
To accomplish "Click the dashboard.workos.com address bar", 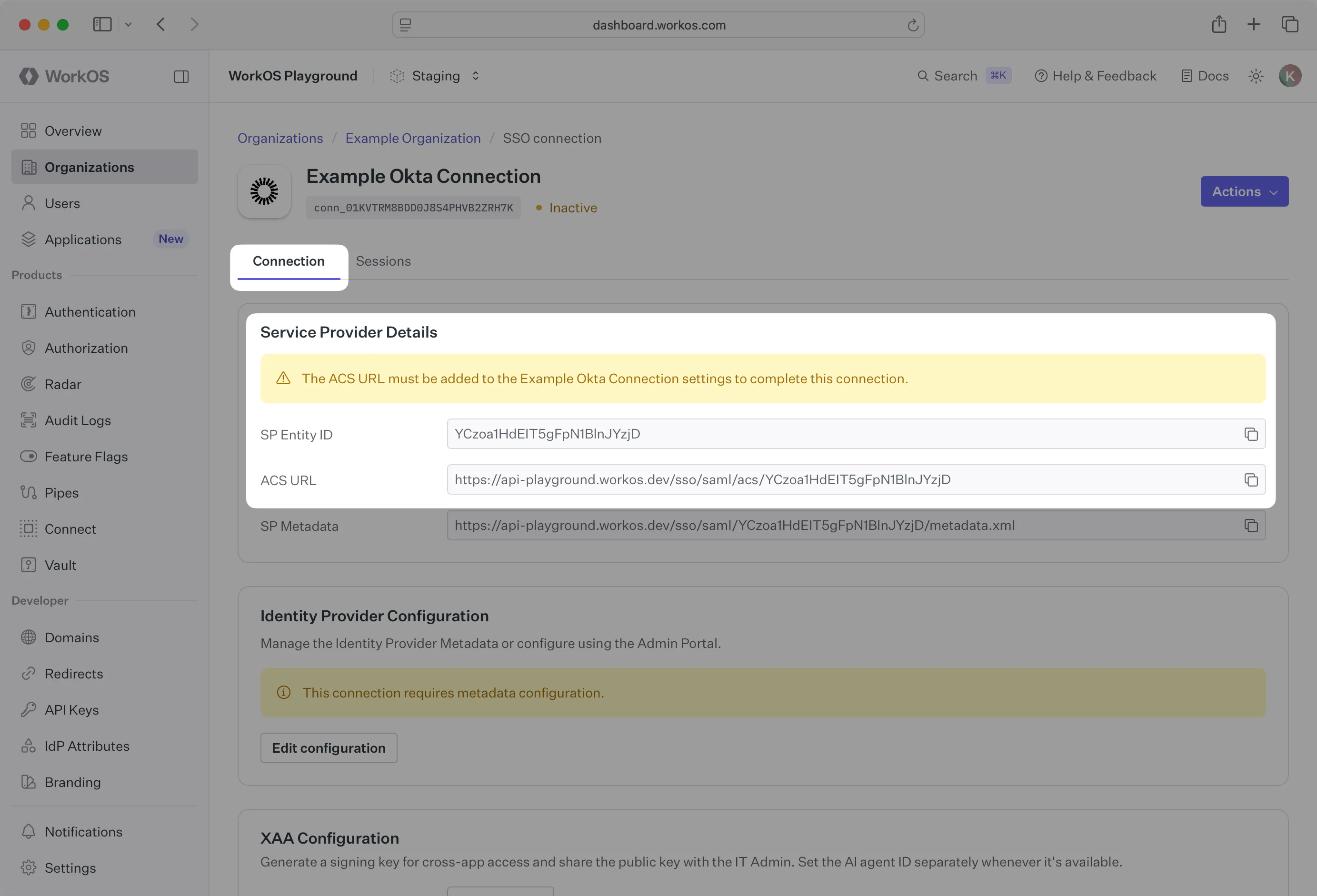I will coord(658,25).
